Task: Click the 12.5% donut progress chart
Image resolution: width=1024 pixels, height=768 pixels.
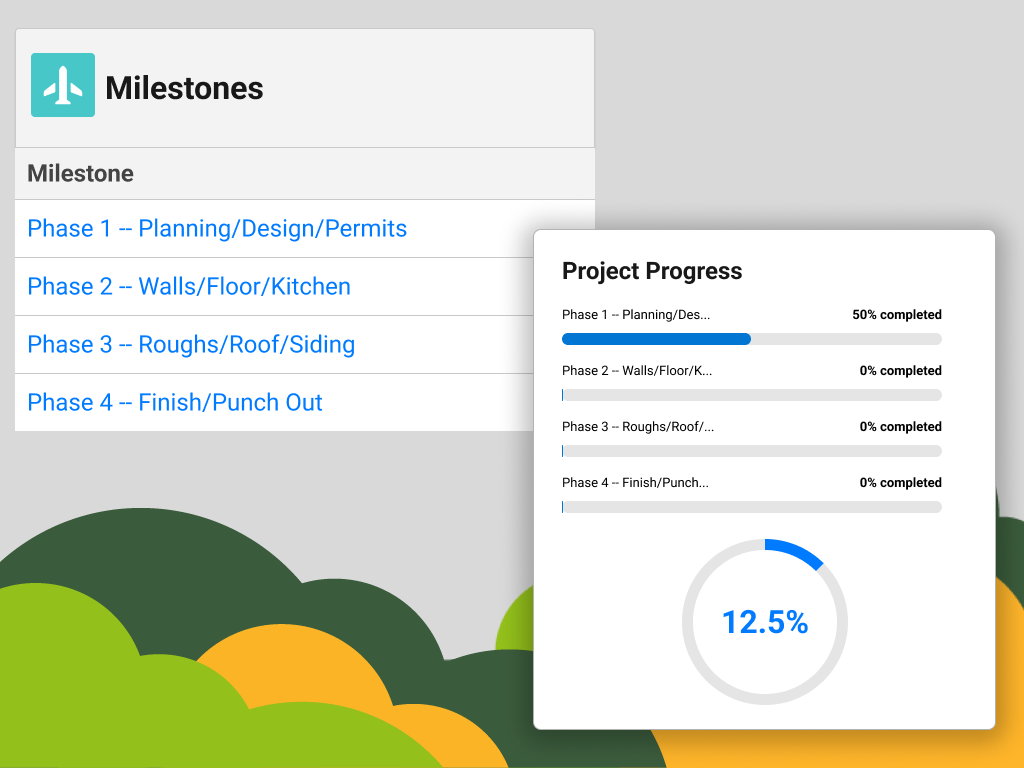Action: pos(765,622)
